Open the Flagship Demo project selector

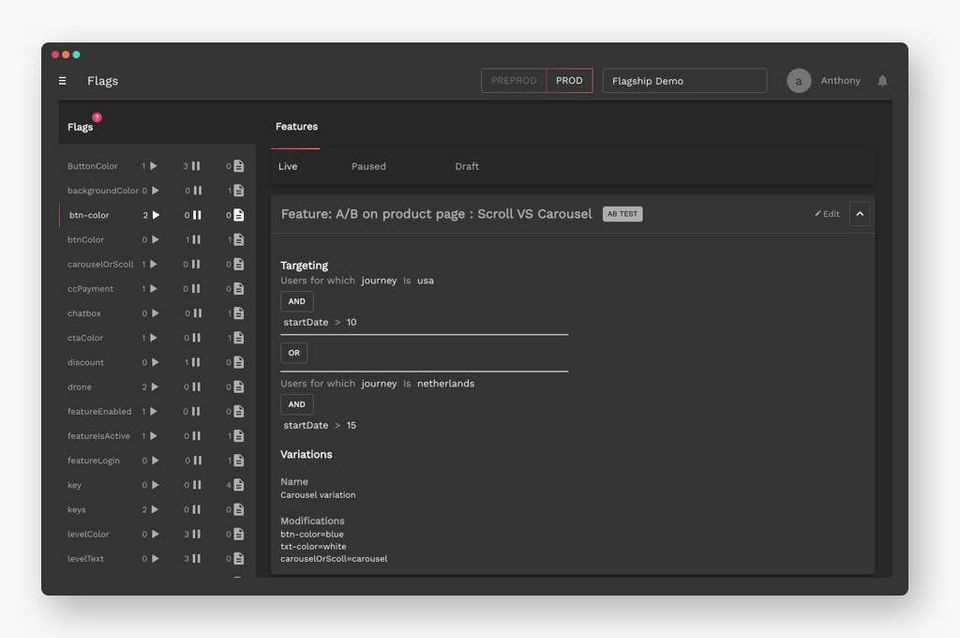[x=684, y=80]
